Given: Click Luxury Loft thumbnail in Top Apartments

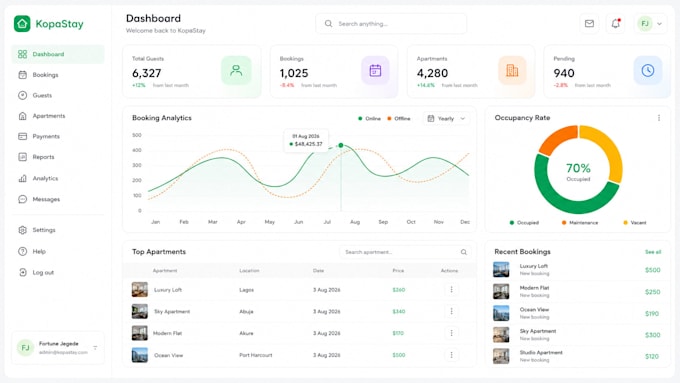Looking at the screenshot, I should (x=140, y=289).
